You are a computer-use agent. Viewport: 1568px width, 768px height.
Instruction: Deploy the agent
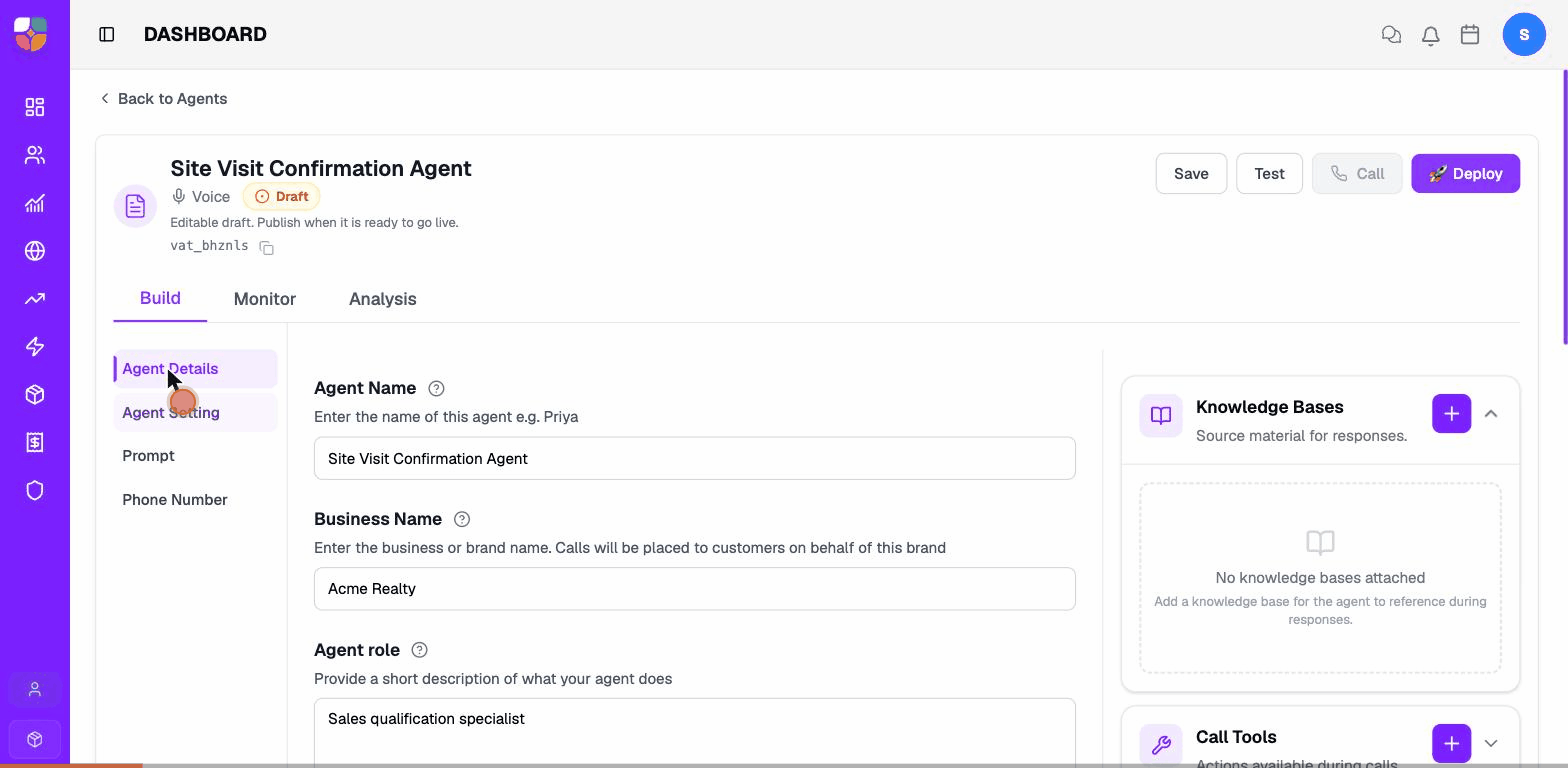pyautogui.click(x=1466, y=174)
